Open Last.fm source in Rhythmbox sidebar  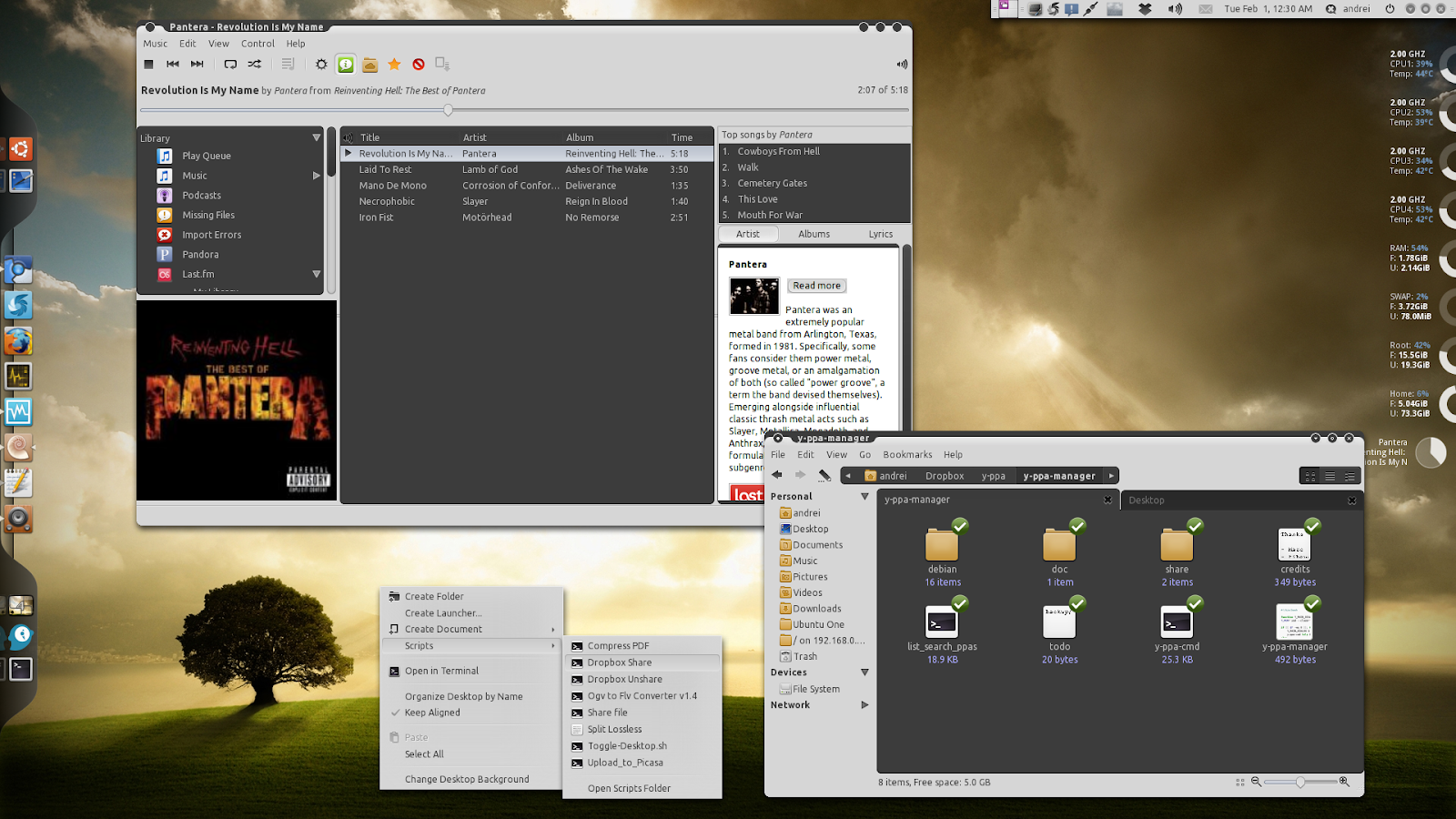197,274
